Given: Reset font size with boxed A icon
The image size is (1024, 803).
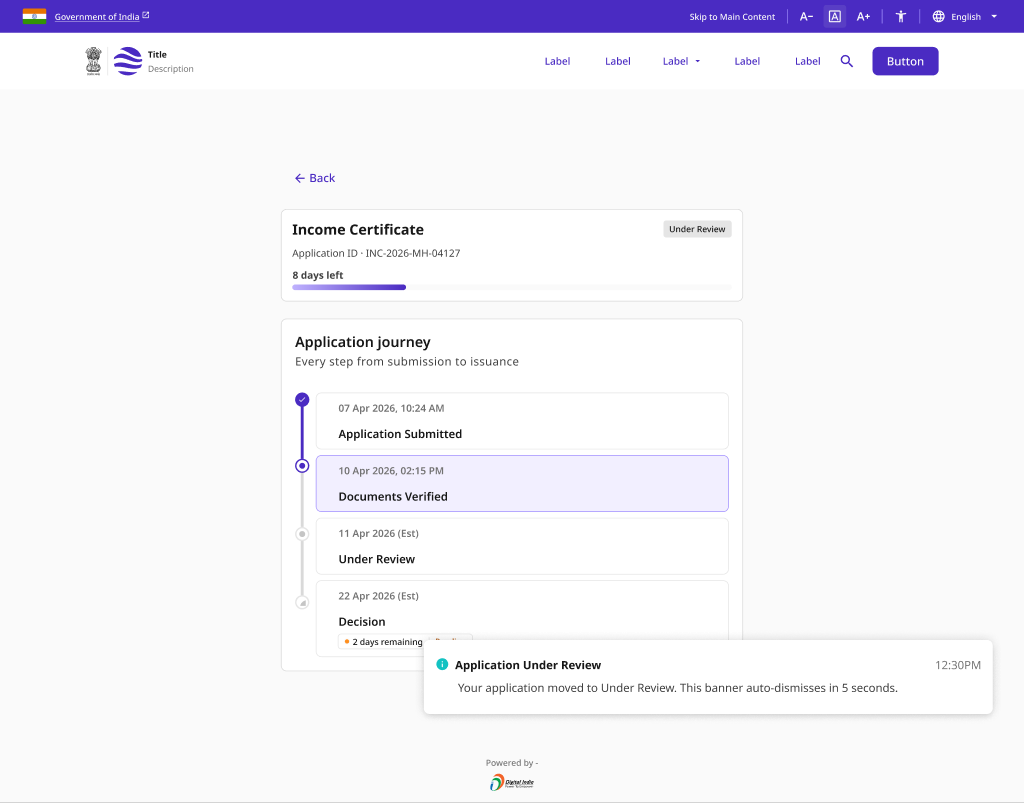Looking at the screenshot, I should (x=835, y=16).
